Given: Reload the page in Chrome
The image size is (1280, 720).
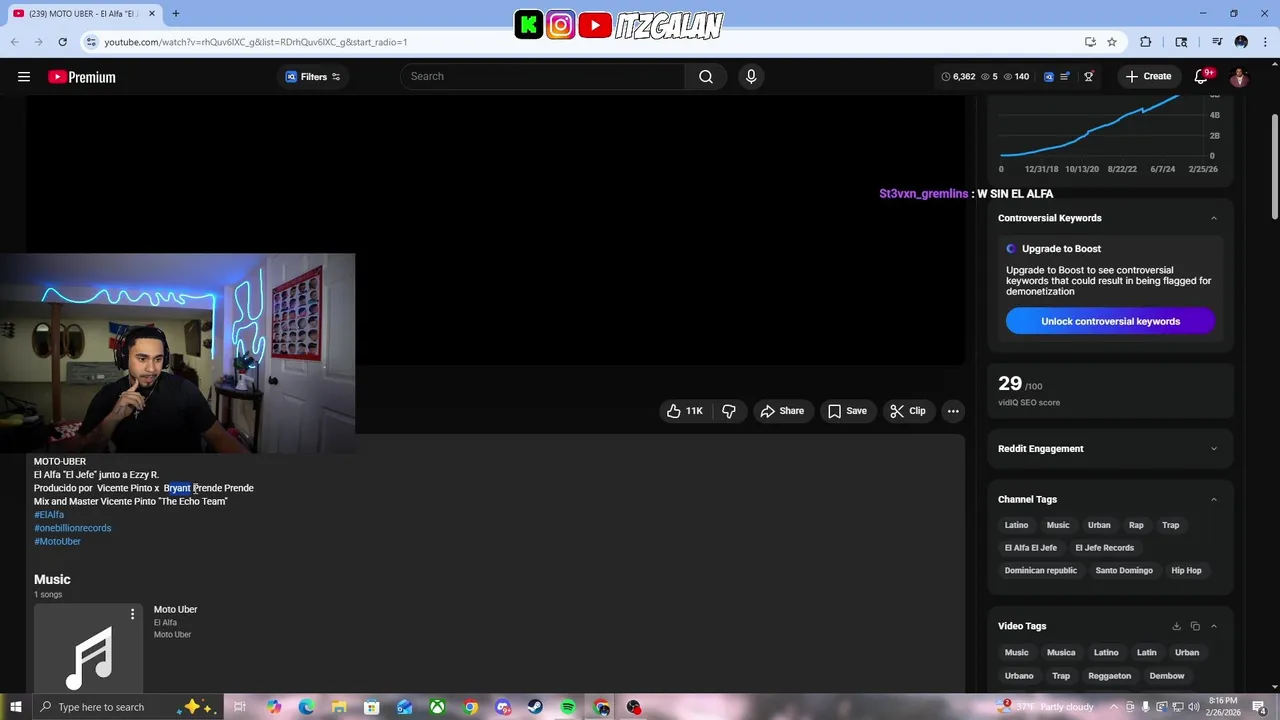Looking at the screenshot, I should click(x=62, y=42).
